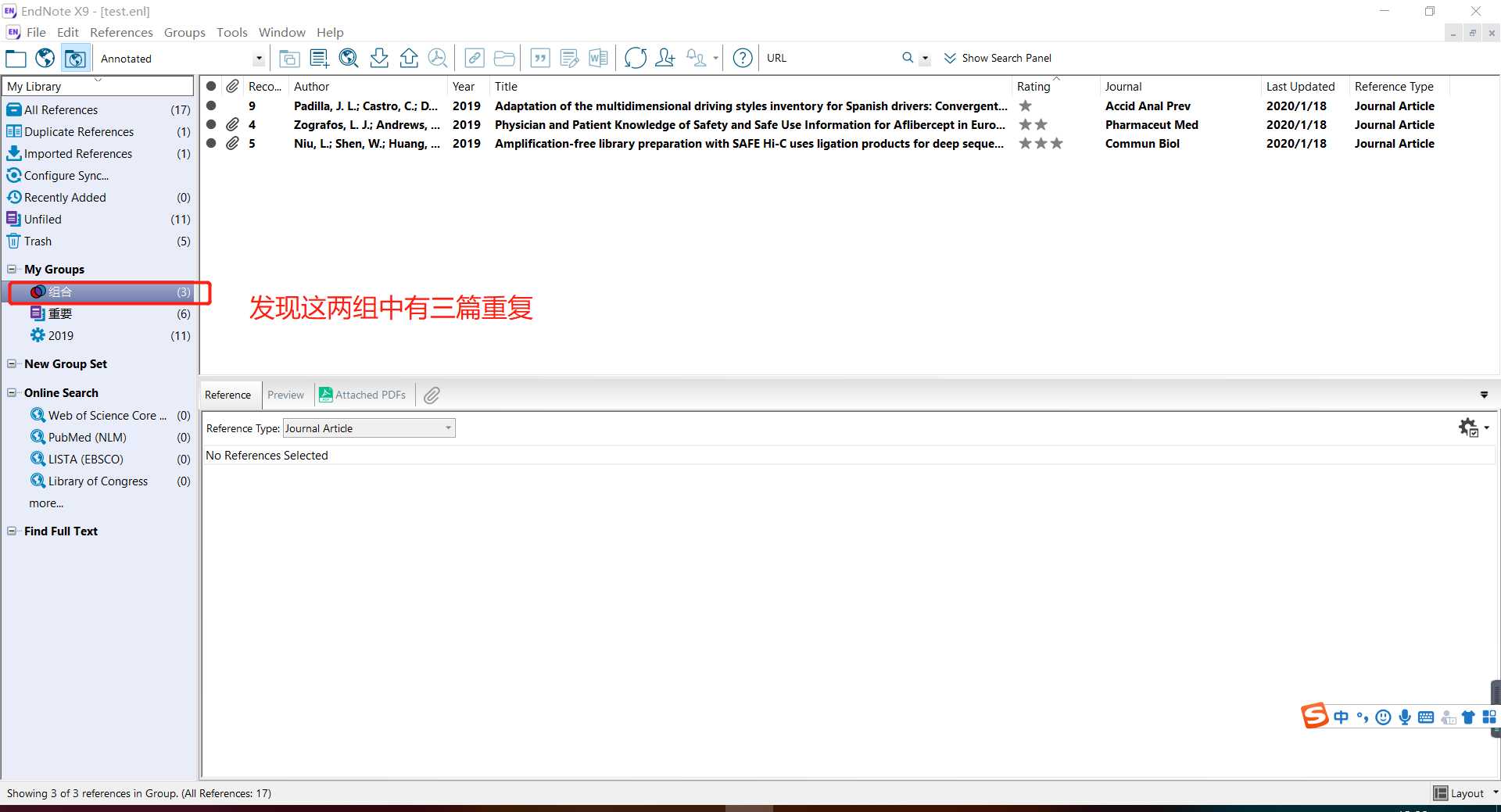The height and width of the screenshot is (812, 1501).
Task: Open the References menu
Action: coord(121,32)
